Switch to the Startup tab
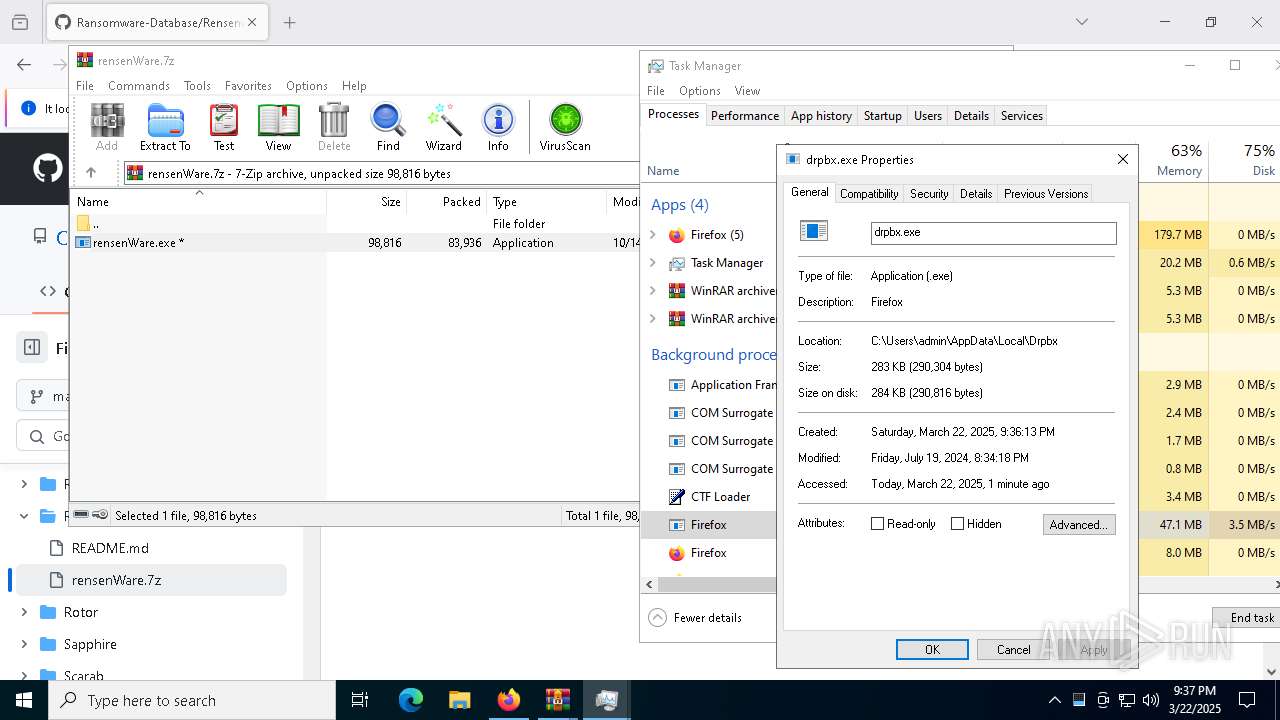Screen dimensions: 1280x720 point(882,116)
